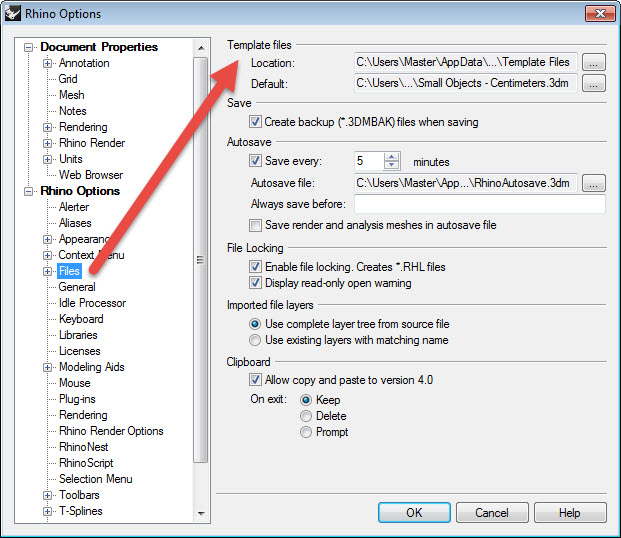This screenshot has width=621, height=538.
Task: Select Libraries in the tree
Action: 78,335
